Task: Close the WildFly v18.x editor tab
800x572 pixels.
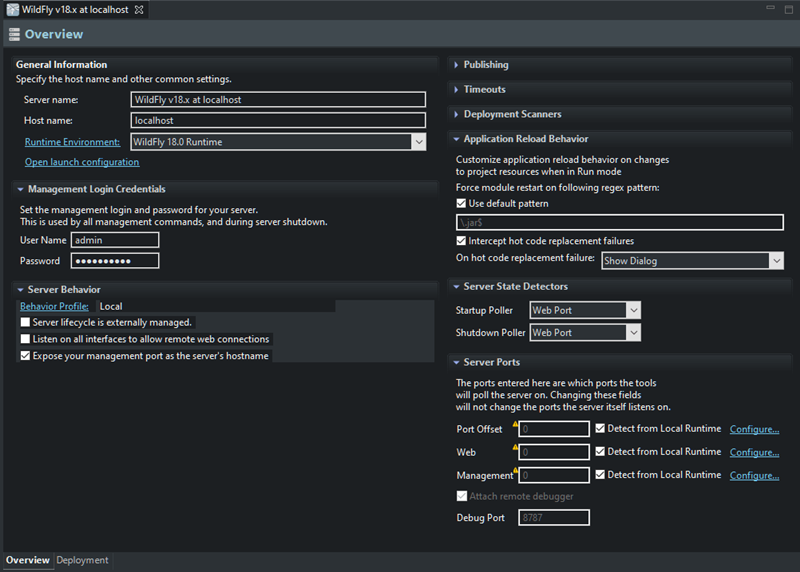Action: click(x=139, y=10)
